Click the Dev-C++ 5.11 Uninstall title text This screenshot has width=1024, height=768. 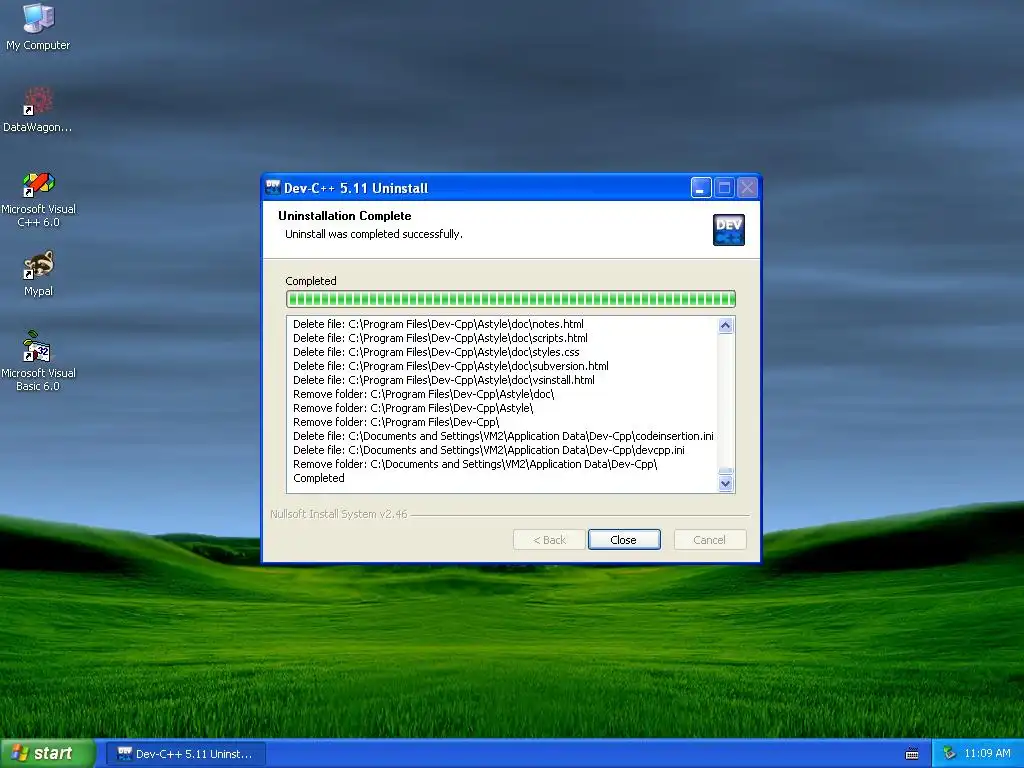356,188
